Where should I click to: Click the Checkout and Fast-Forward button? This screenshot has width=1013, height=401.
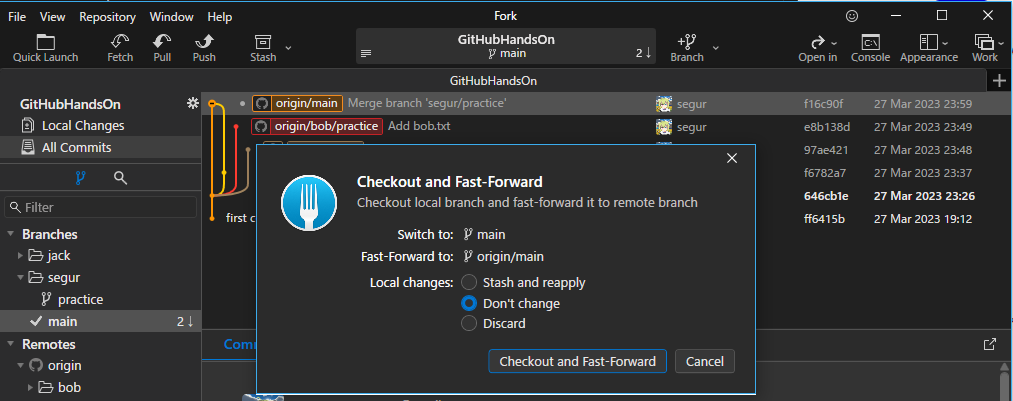point(577,361)
